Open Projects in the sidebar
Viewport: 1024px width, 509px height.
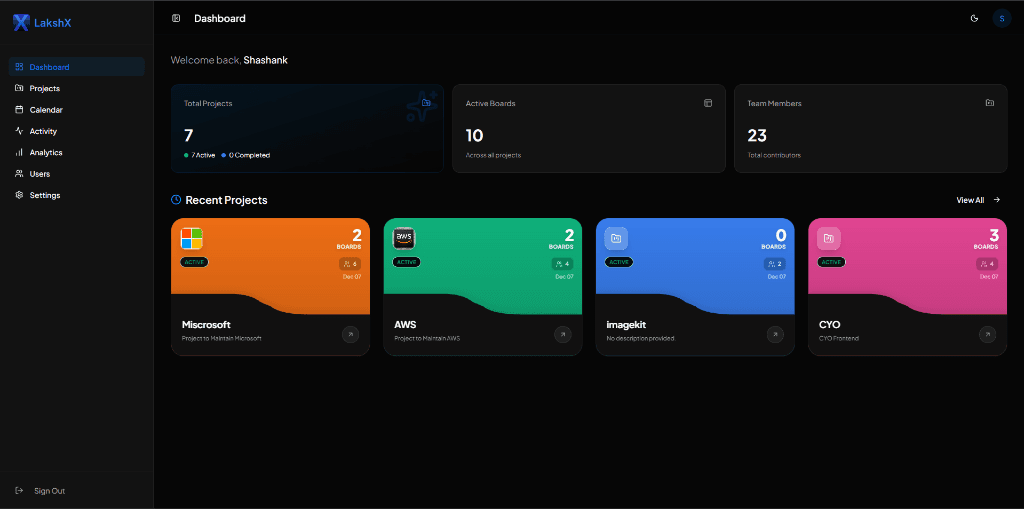click(x=44, y=88)
